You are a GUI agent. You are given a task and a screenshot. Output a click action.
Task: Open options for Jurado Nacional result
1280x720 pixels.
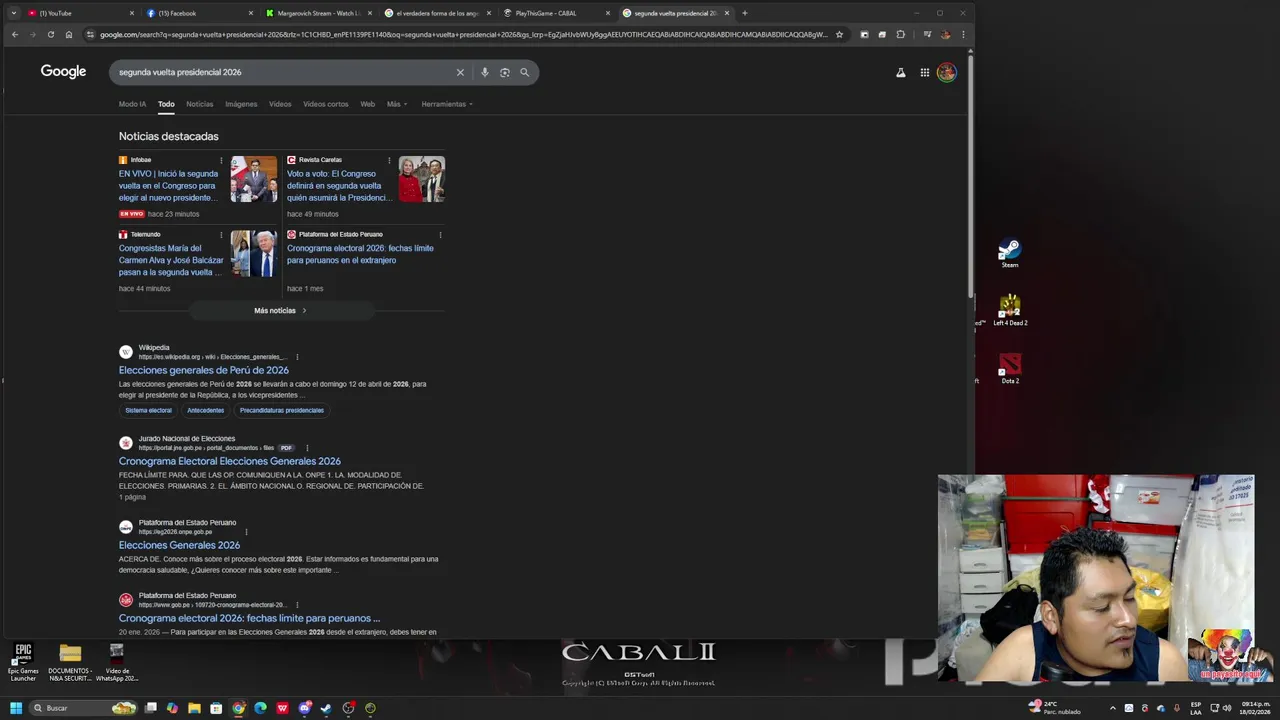click(x=307, y=448)
